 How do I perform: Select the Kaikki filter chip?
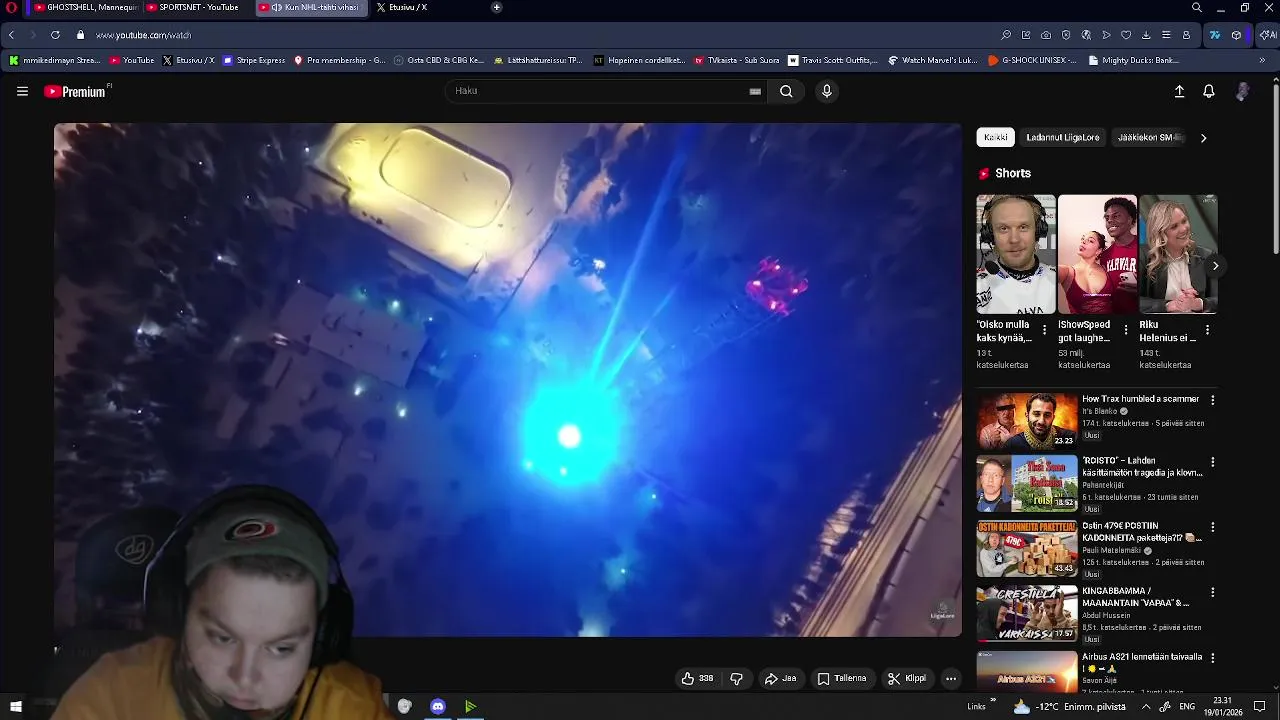pos(995,137)
